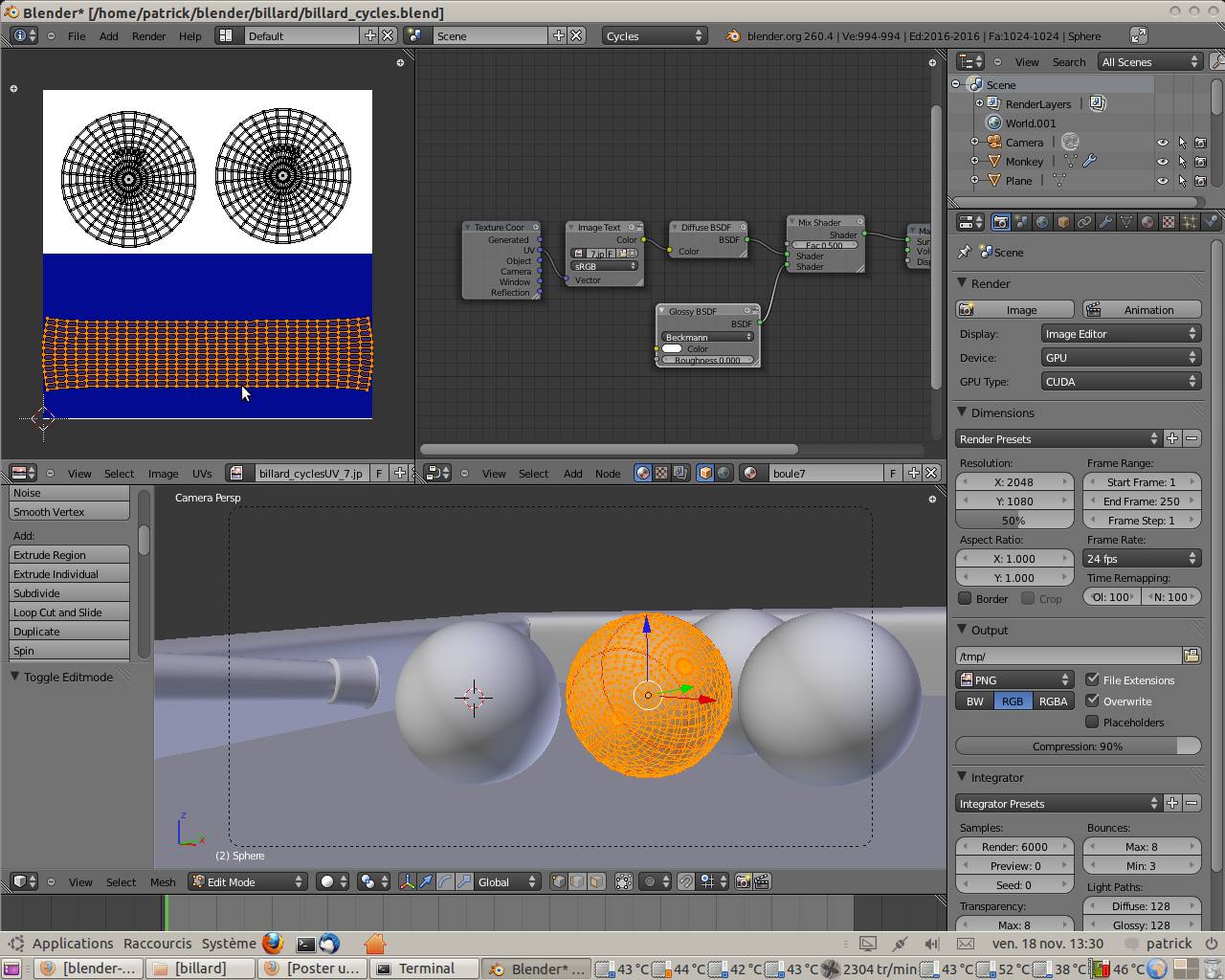Open the Material properties tab icon
The image size is (1225, 980).
pyautogui.click(x=1147, y=222)
